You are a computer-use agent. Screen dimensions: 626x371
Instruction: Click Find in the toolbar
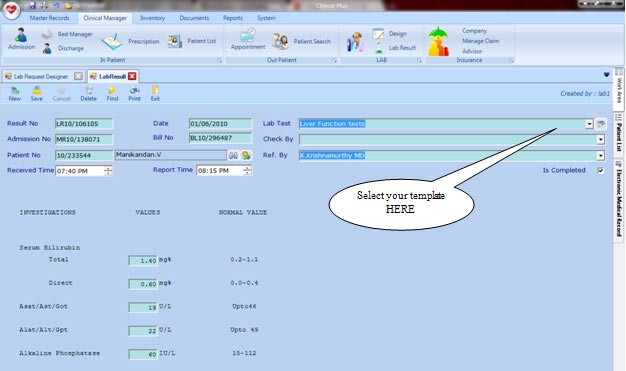click(x=112, y=94)
